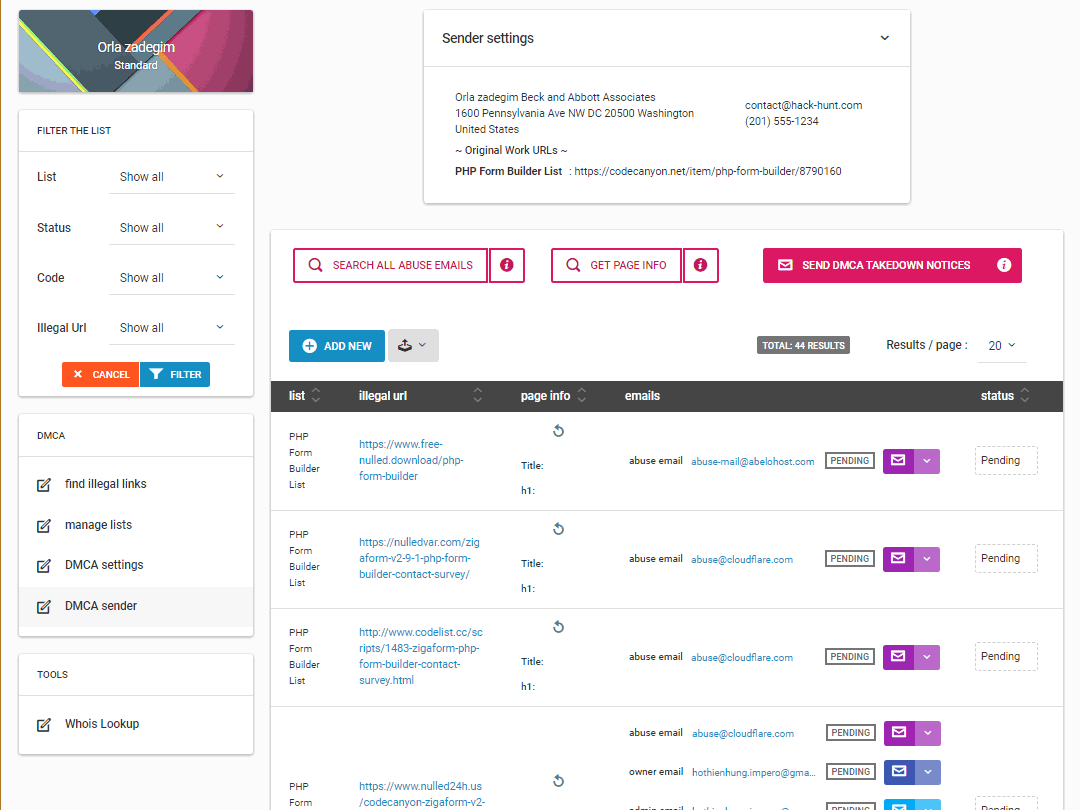The height and width of the screenshot is (810, 1080).
Task: Click Pending status box in free-nulled.download row
Action: [x=1006, y=461]
